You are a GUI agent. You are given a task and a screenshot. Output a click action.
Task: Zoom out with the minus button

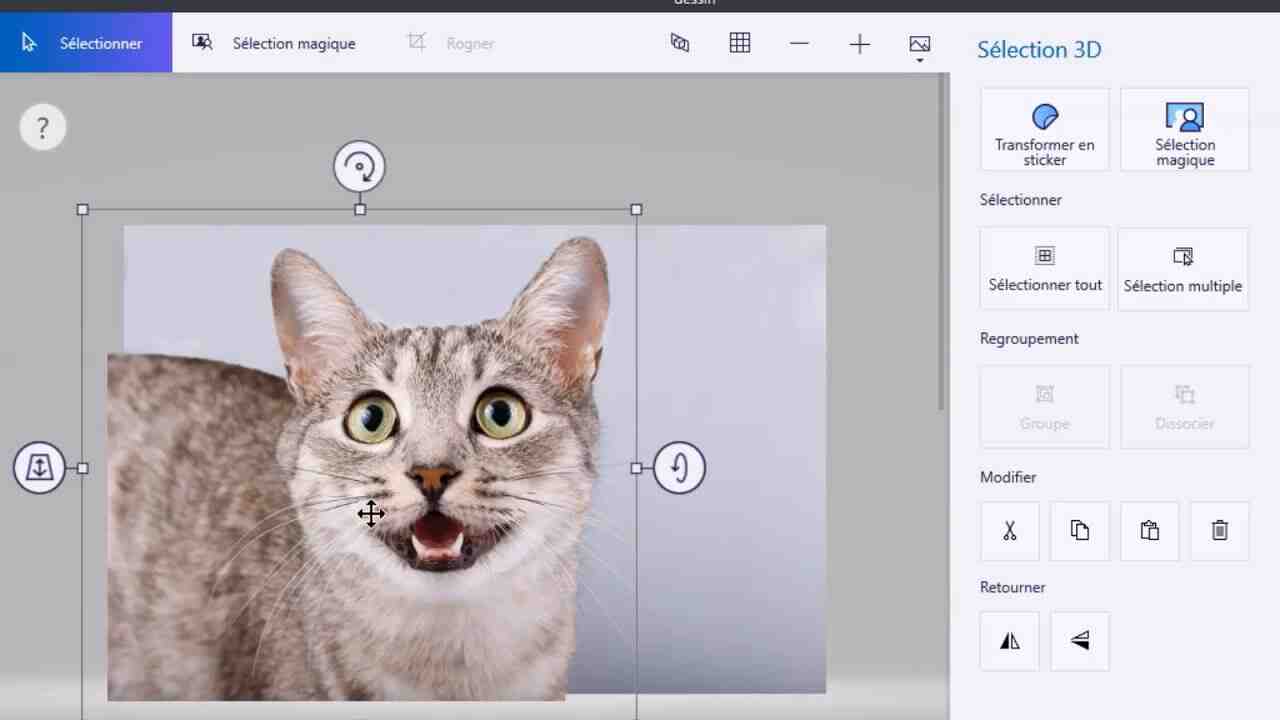799,43
